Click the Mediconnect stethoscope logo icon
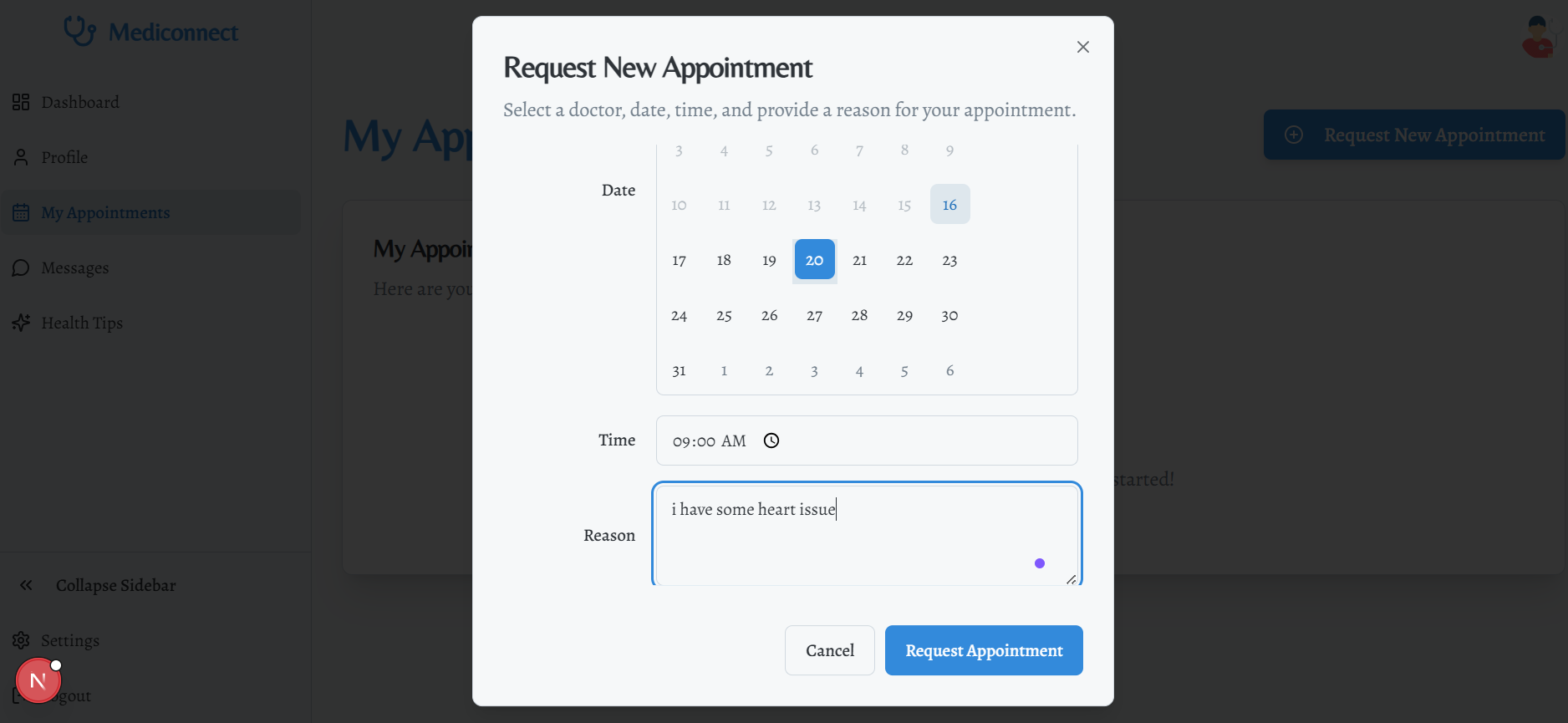This screenshot has height=723, width=1568. (80, 32)
